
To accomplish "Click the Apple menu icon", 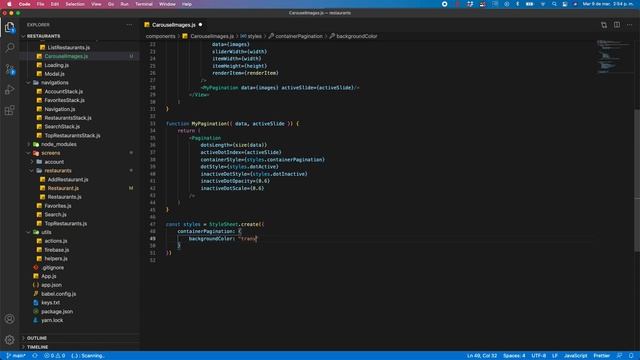I will [x=9, y=4].
